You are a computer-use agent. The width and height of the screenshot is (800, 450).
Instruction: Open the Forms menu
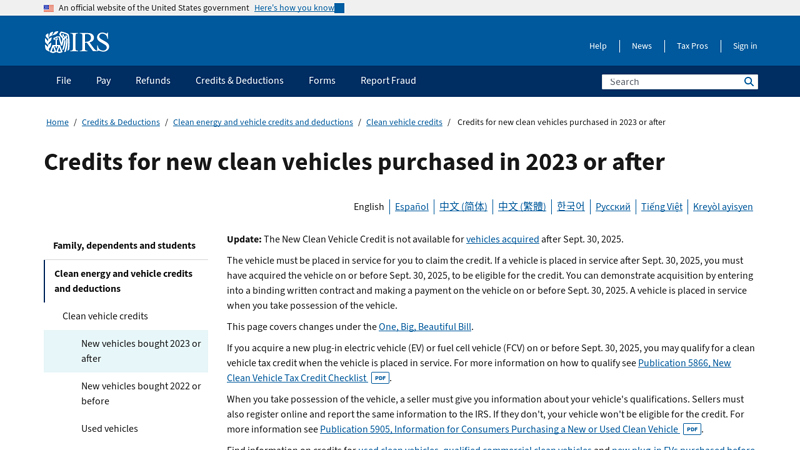[x=322, y=81]
